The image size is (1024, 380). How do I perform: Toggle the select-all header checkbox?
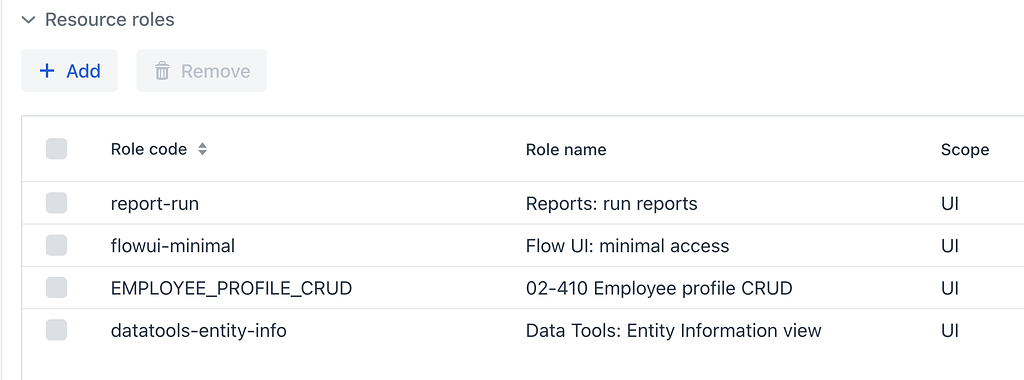click(56, 150)
